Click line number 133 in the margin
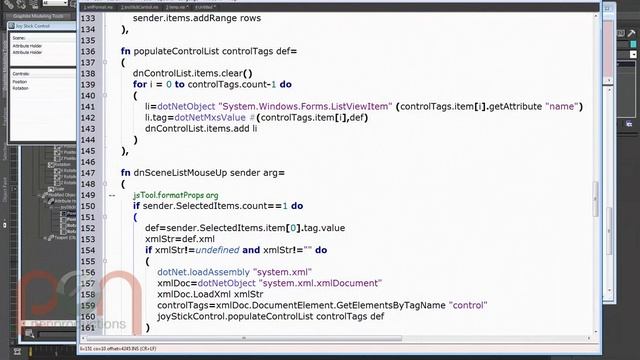The width and height of the screenshot is (640, 360). click(x=88, y=18)
